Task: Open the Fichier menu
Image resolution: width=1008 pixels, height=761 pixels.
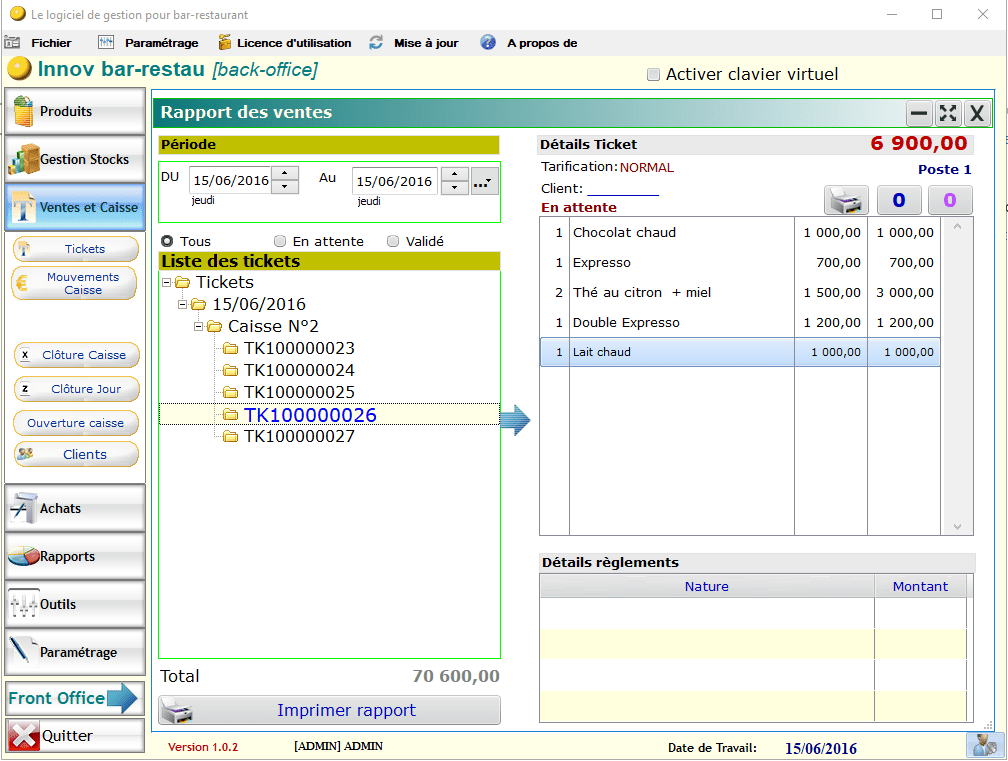Action: click(51, 43)
